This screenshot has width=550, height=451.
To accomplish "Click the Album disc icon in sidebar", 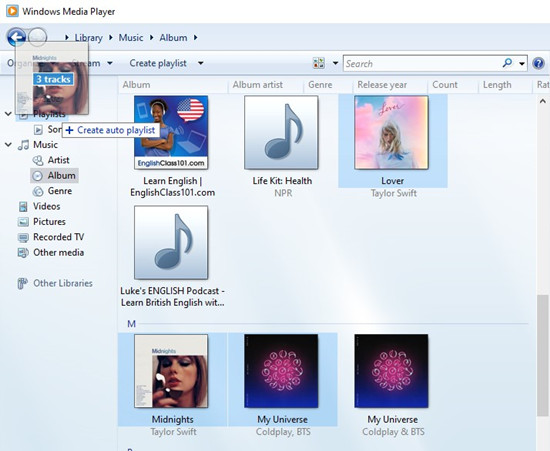I will 38,176.
